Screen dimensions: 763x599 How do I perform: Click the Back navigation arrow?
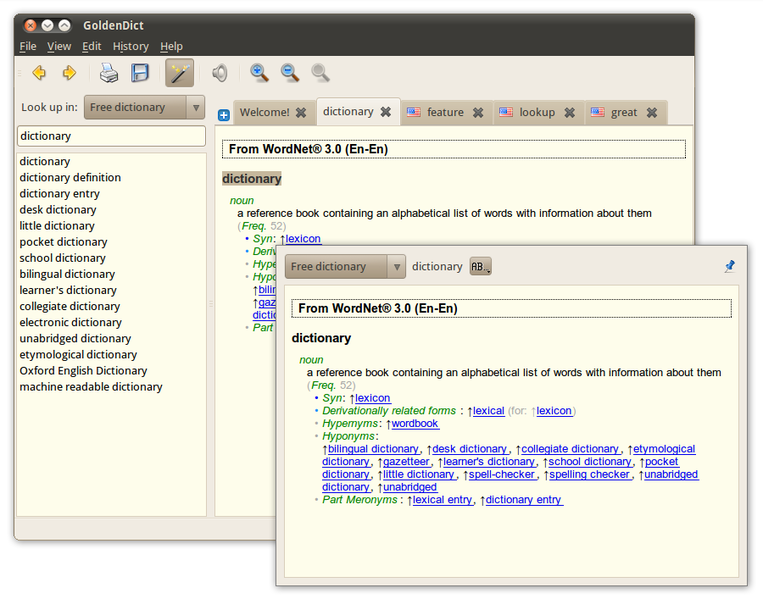click(39, 73)
